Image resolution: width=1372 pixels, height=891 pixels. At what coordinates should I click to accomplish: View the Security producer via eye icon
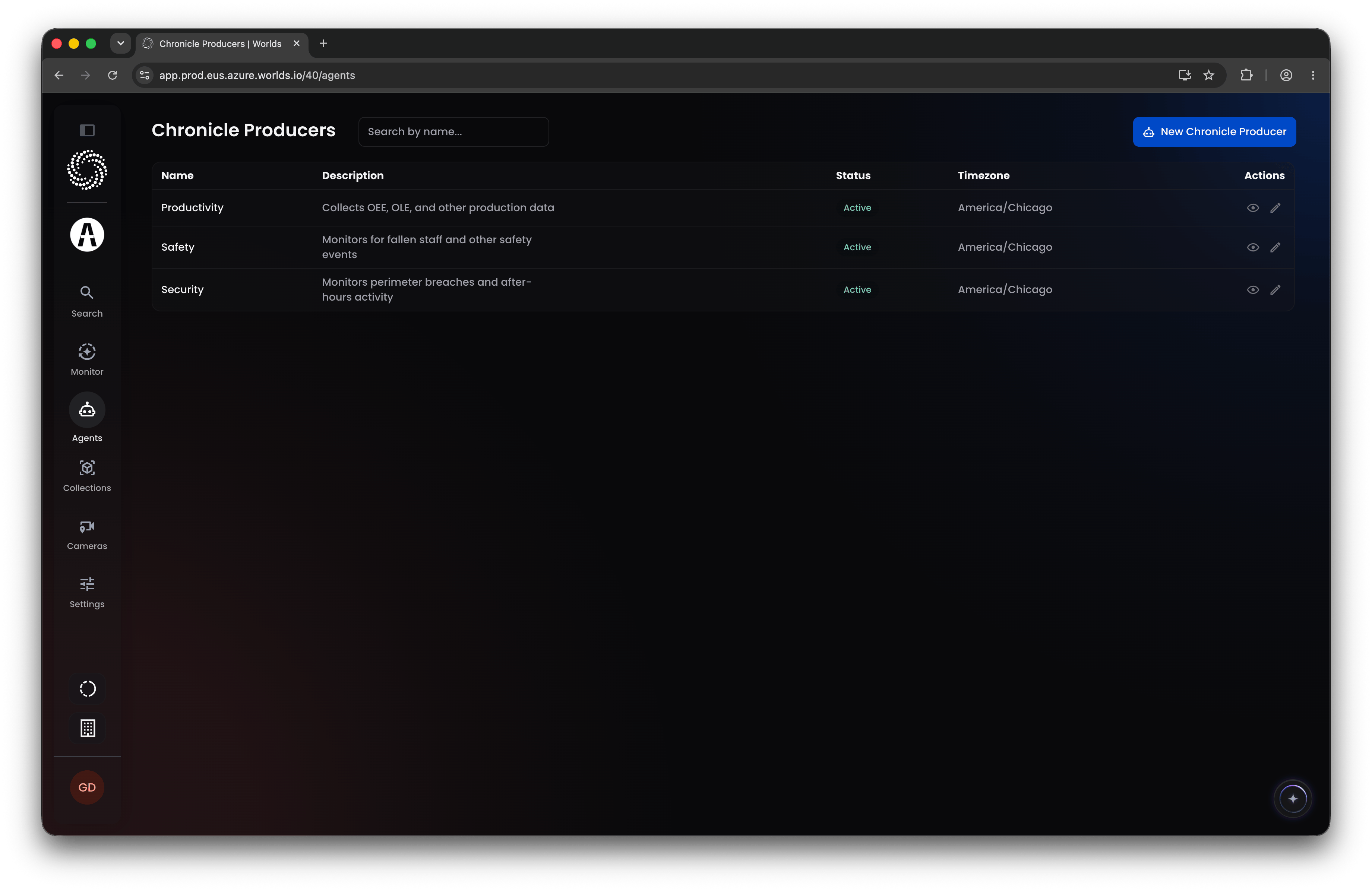1253,290
